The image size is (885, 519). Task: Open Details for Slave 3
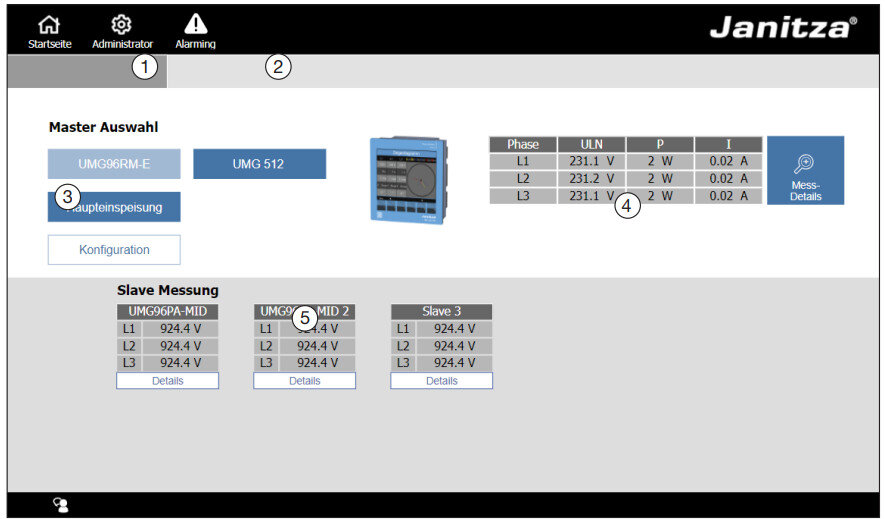point(441,381)
